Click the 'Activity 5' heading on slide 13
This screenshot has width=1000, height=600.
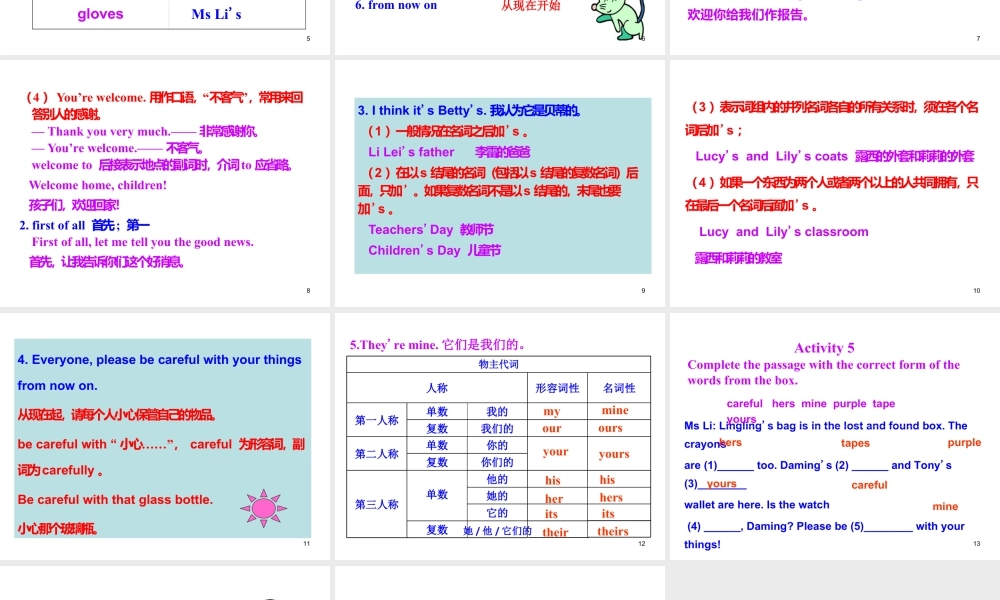click(x=823, y=348)
